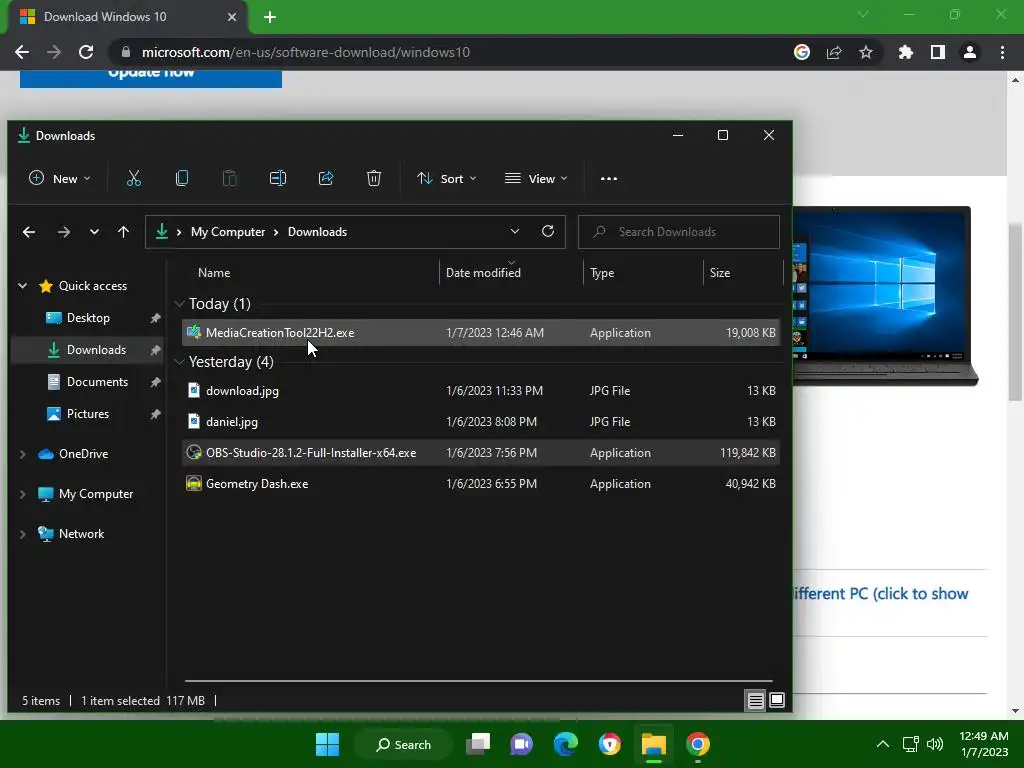
Task: Expand address bar history dropdown
Action: click(x=515, y=231)
